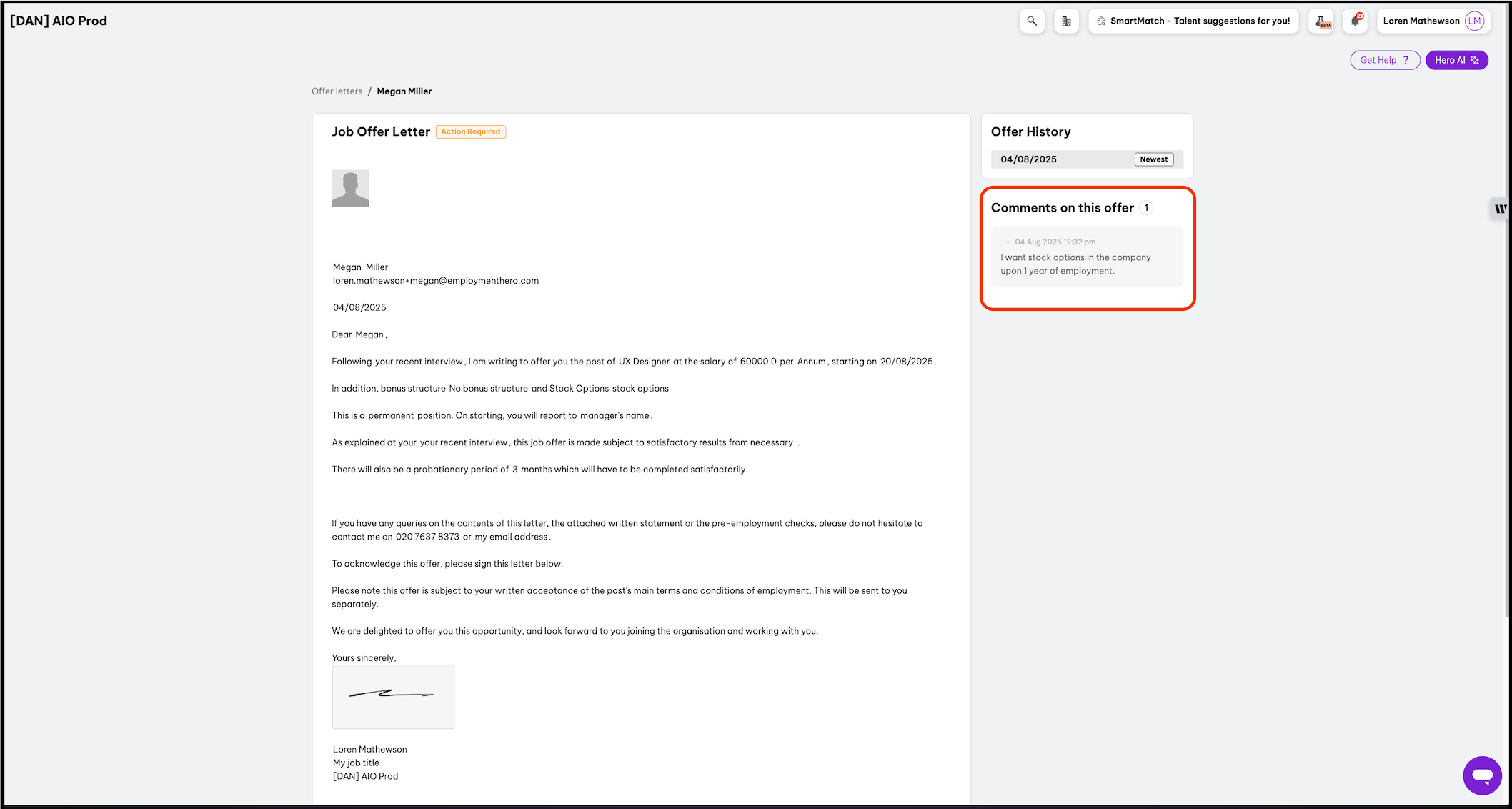Click Megan Miller breadcrumb item
This screenshot has height=809, width=1512.
[404, 91]
